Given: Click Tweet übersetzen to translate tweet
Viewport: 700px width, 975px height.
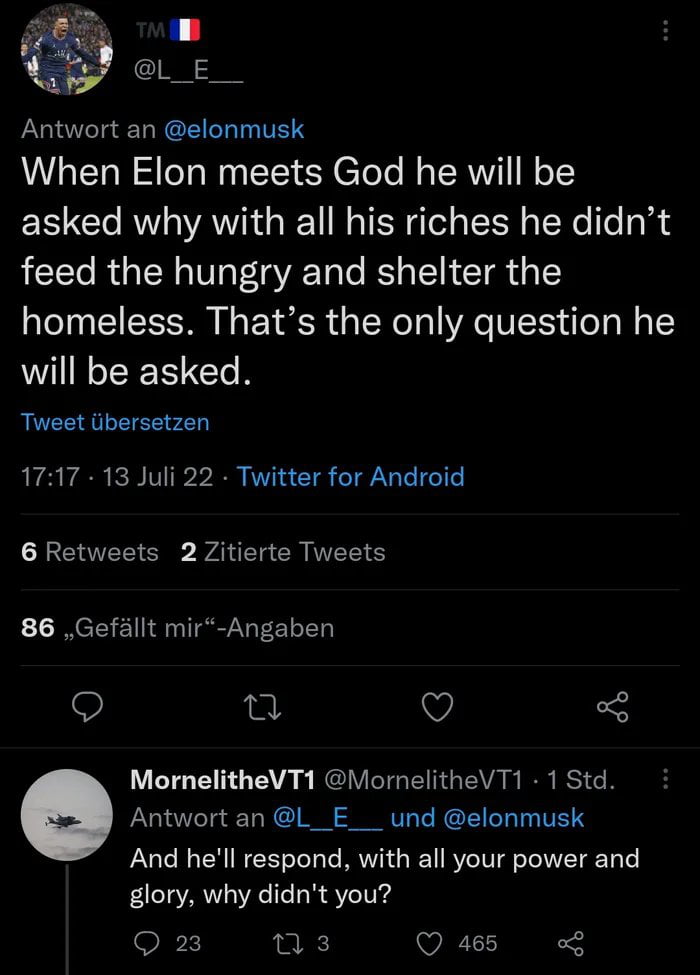Looking at the screenshot, I should (115, 422).
